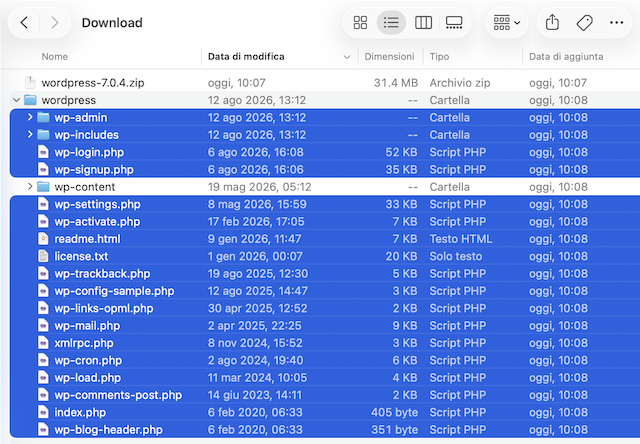Screen dimensions: 640x444
Task: Click the 405 byte size value
Action: coord(394,412)
